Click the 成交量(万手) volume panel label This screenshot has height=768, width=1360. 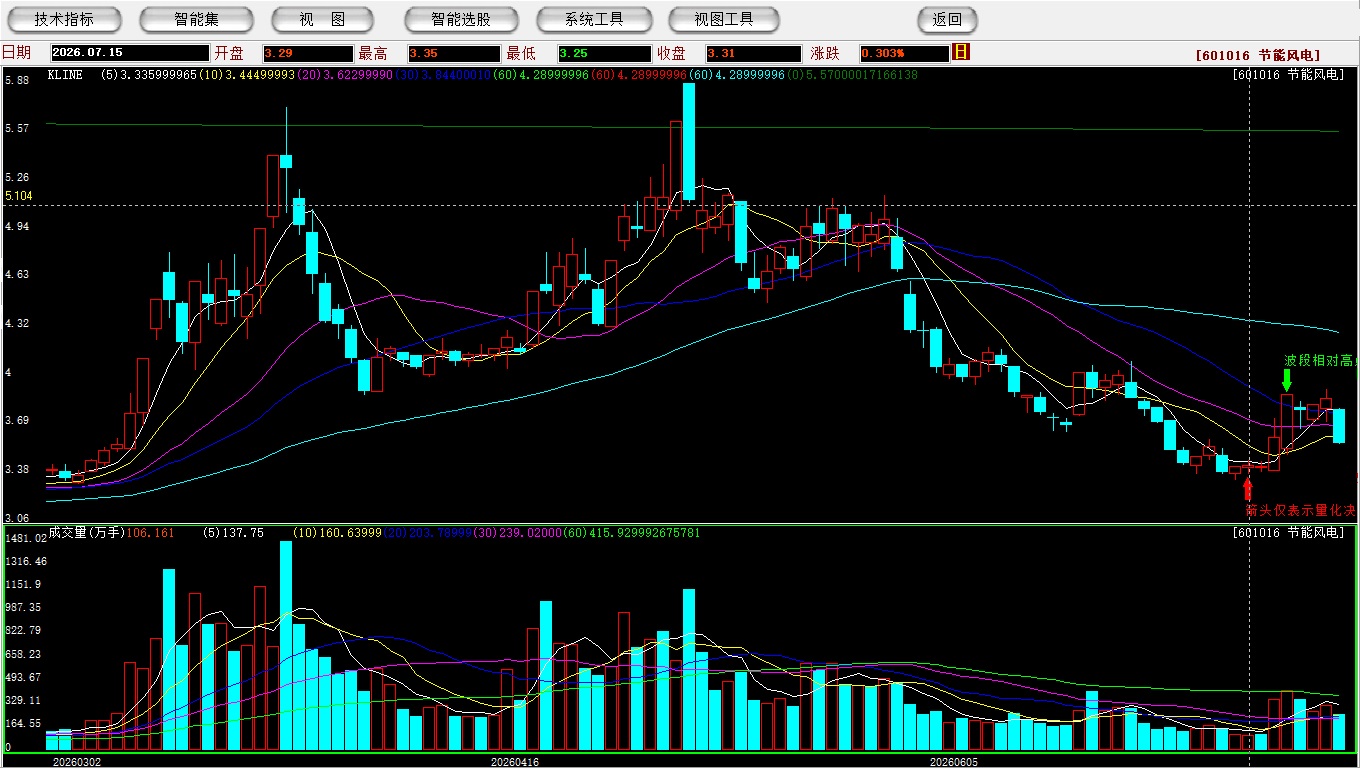point(86,533)
